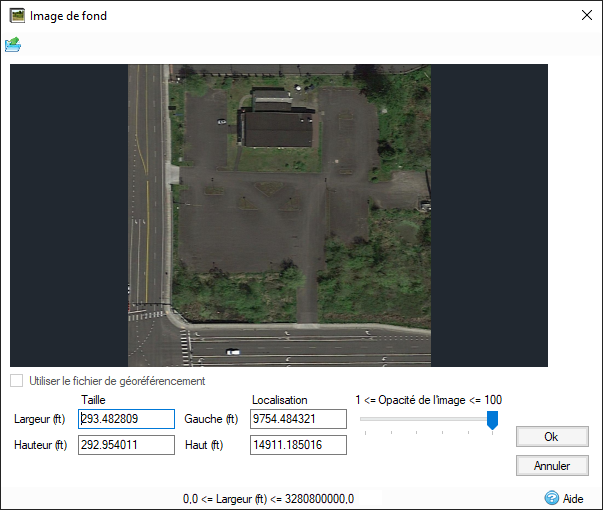Click the Image de fond title icon
Image resolution: width=604 pixels, height=510 pixels.
17,16
